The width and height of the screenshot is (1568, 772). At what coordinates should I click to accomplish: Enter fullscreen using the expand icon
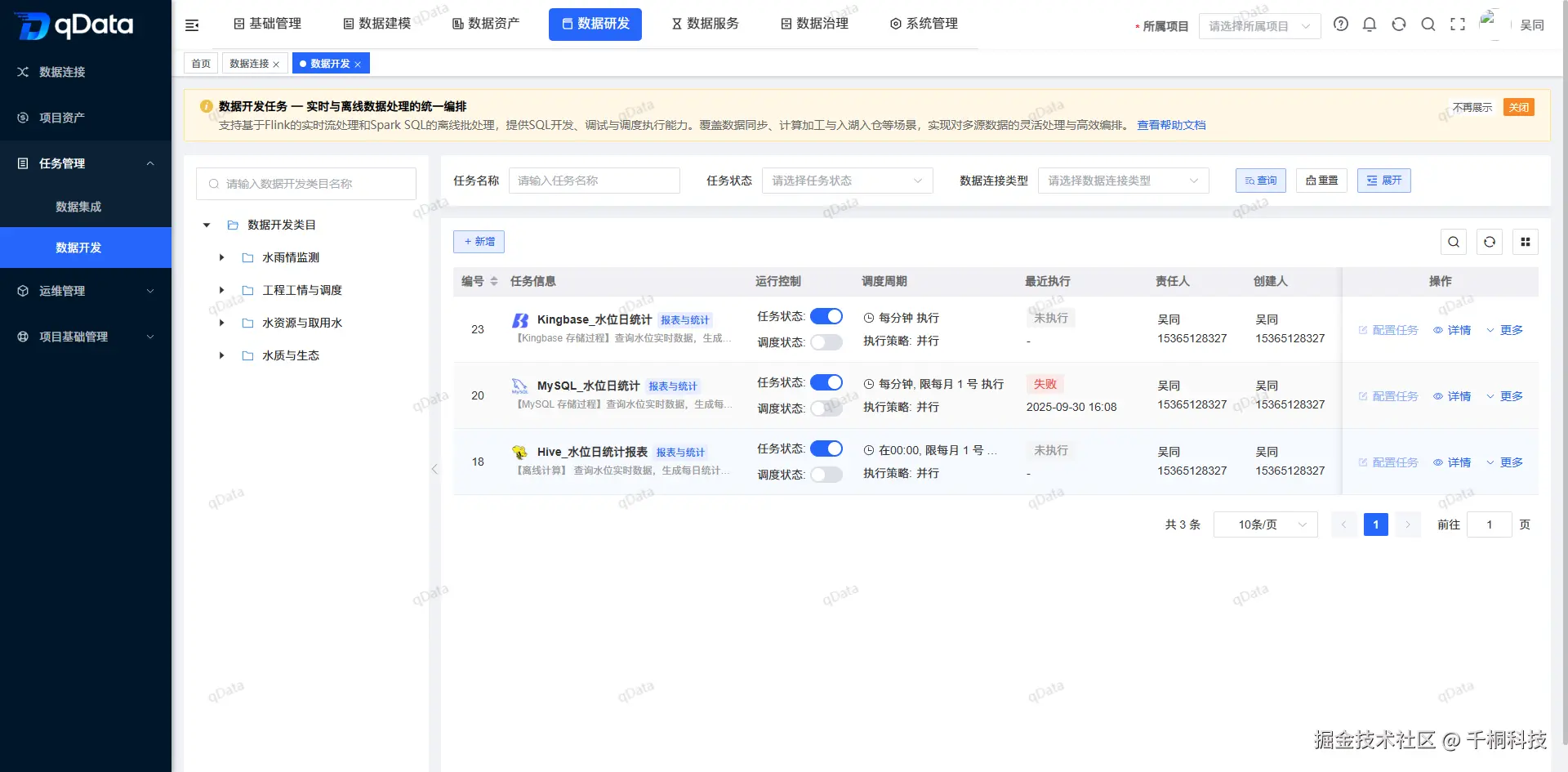(1458, 25)
